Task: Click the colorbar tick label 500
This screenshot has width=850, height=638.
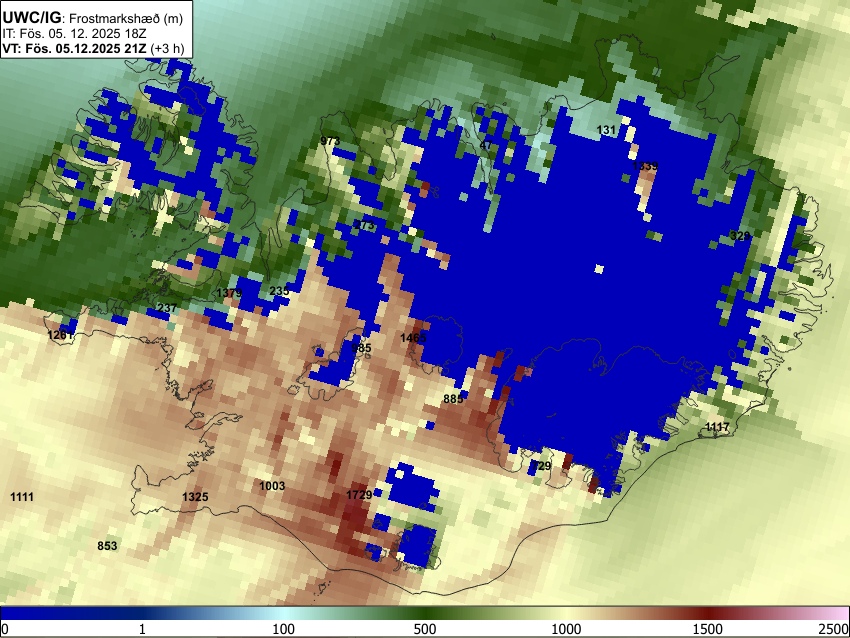Action: coord(425,629)
